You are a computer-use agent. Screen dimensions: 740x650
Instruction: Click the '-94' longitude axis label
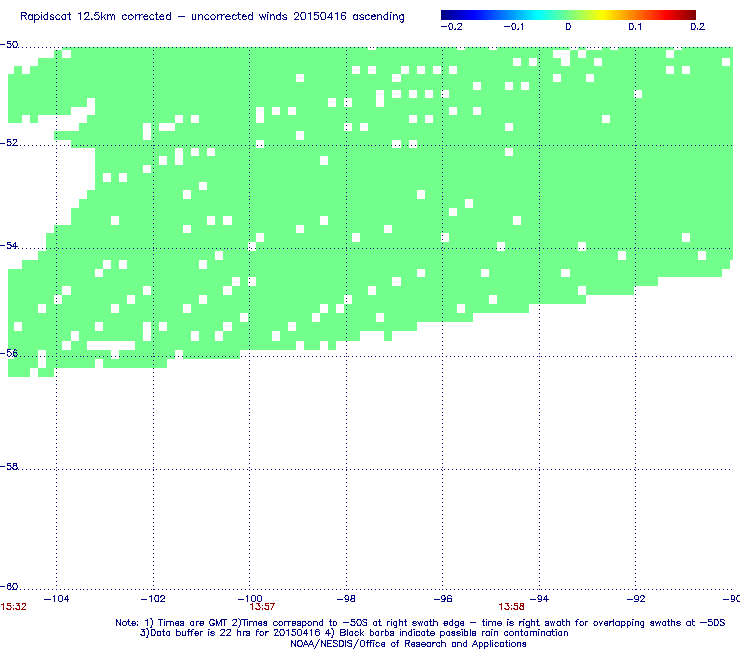tap(539, 599)
